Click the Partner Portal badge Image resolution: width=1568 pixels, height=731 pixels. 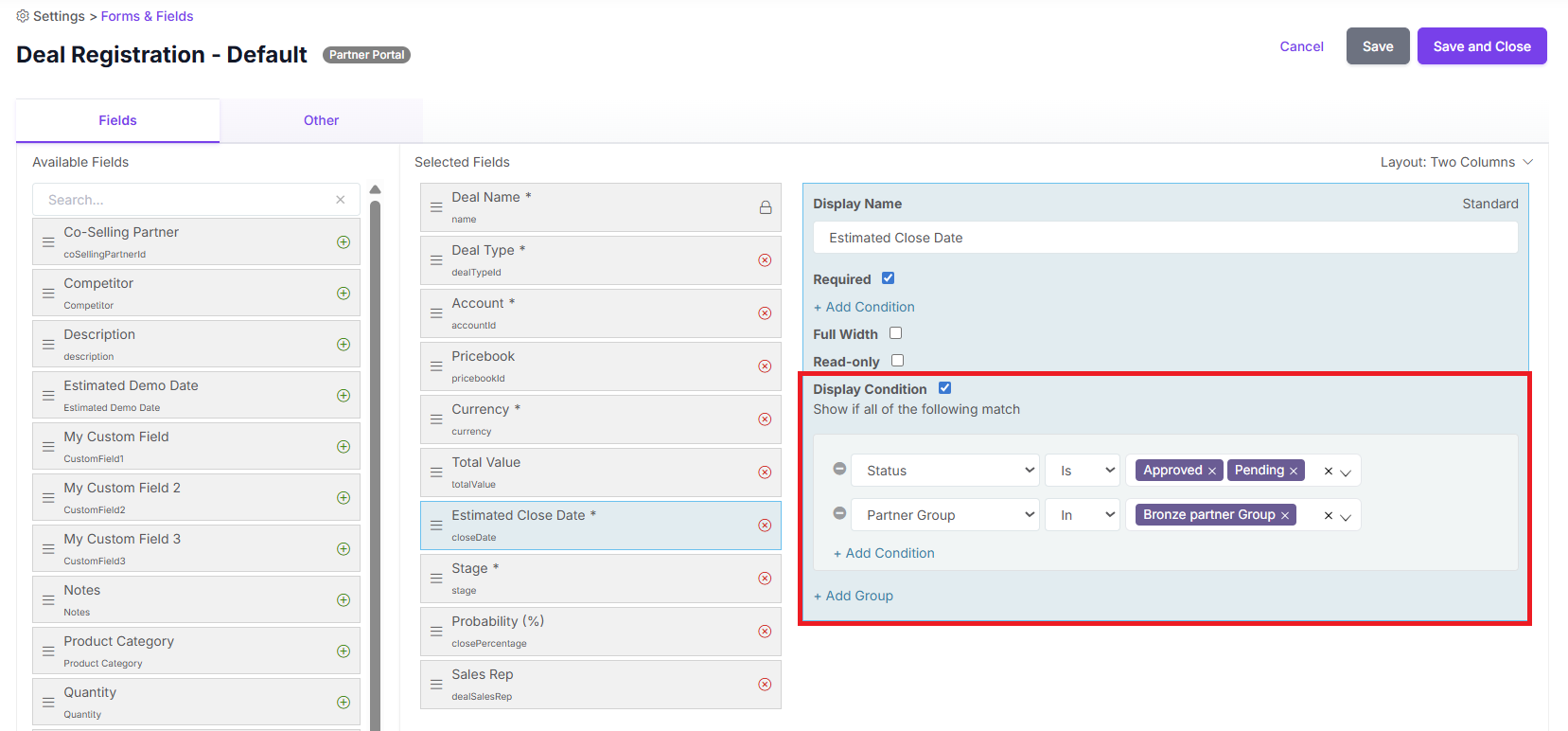pos(366,55)
